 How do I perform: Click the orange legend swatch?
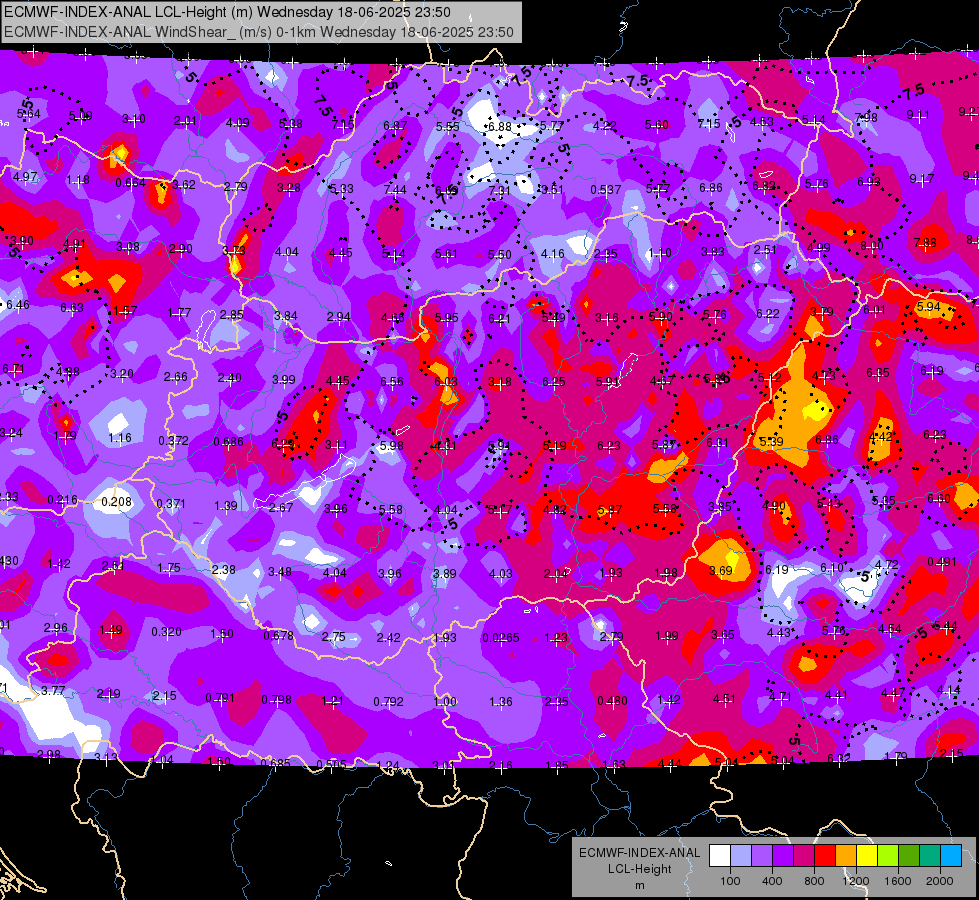click(x=846, y=856)
